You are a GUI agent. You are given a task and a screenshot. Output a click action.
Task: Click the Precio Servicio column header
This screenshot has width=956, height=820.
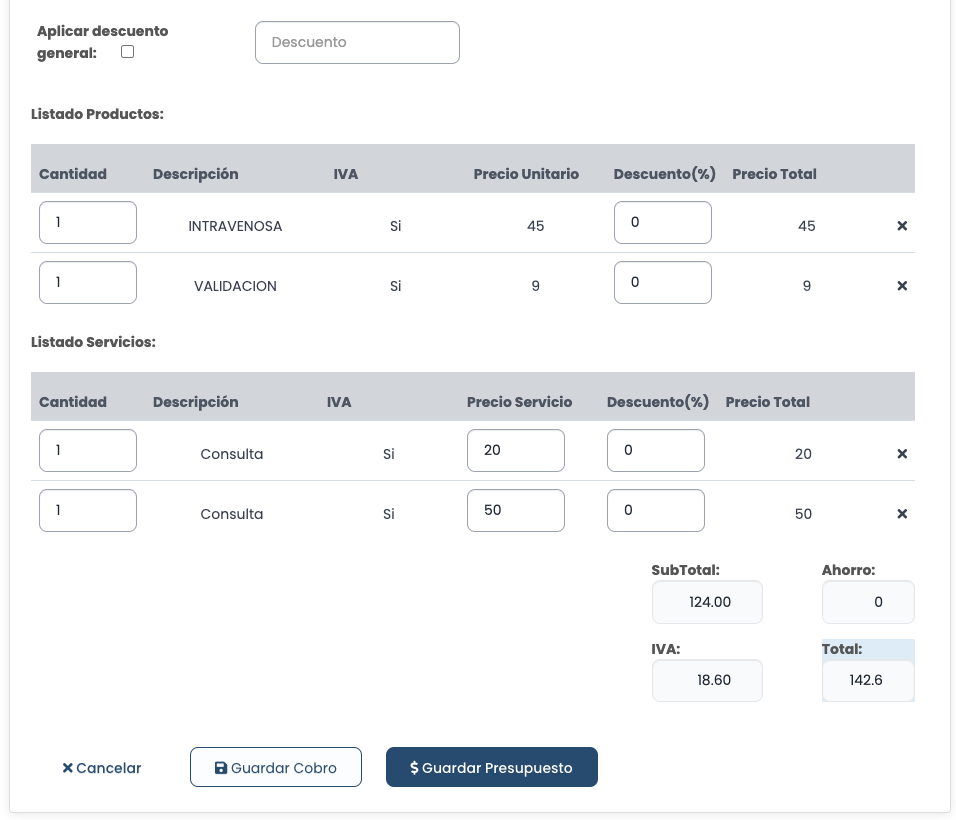click(519, 402)
